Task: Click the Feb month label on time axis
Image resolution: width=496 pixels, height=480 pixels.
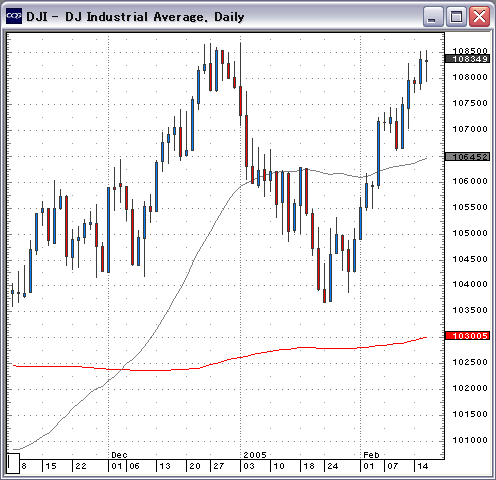Action: pos(371,455)
